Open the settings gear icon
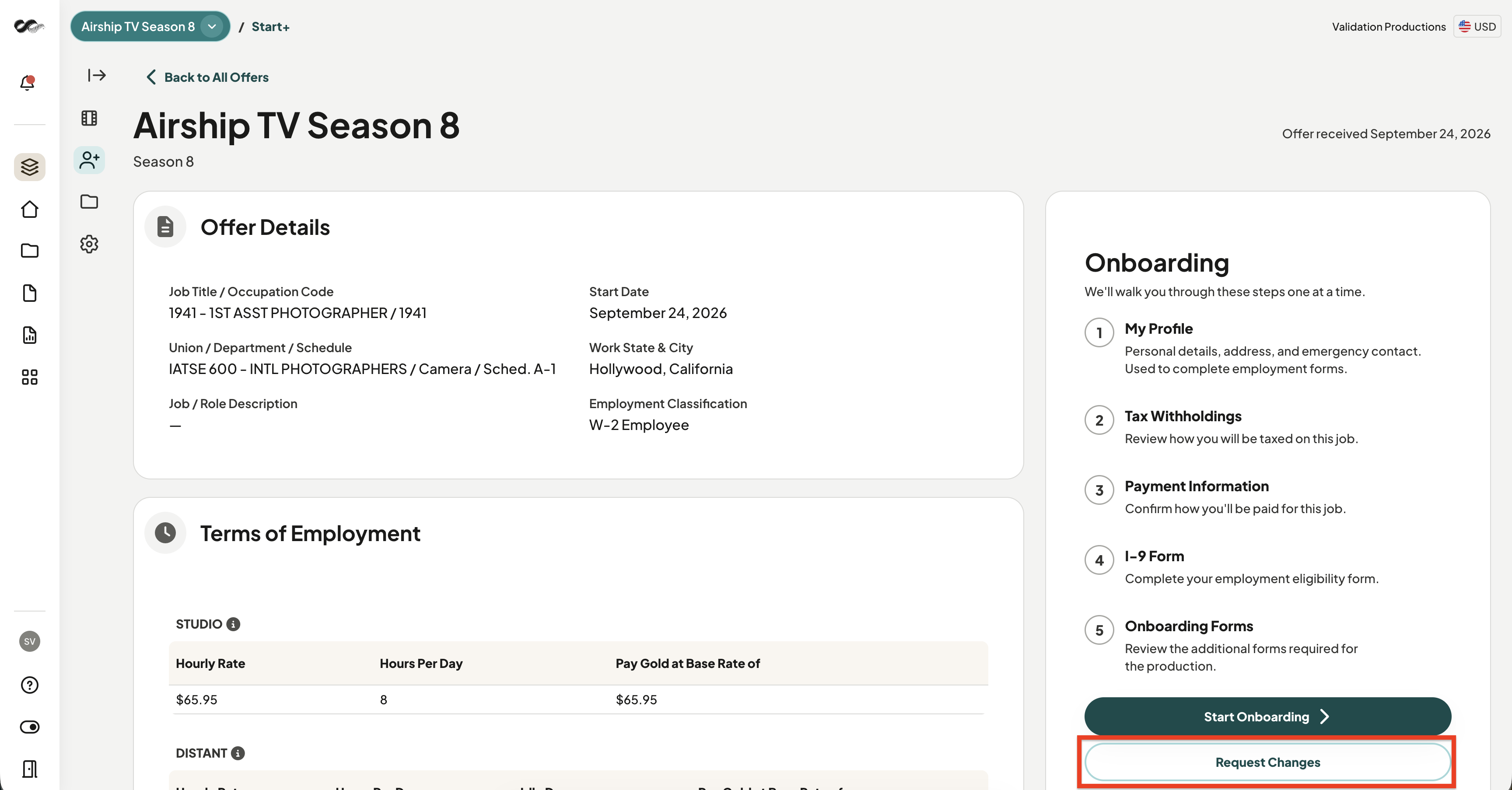 pyautogui.click(x=89, y=244)
